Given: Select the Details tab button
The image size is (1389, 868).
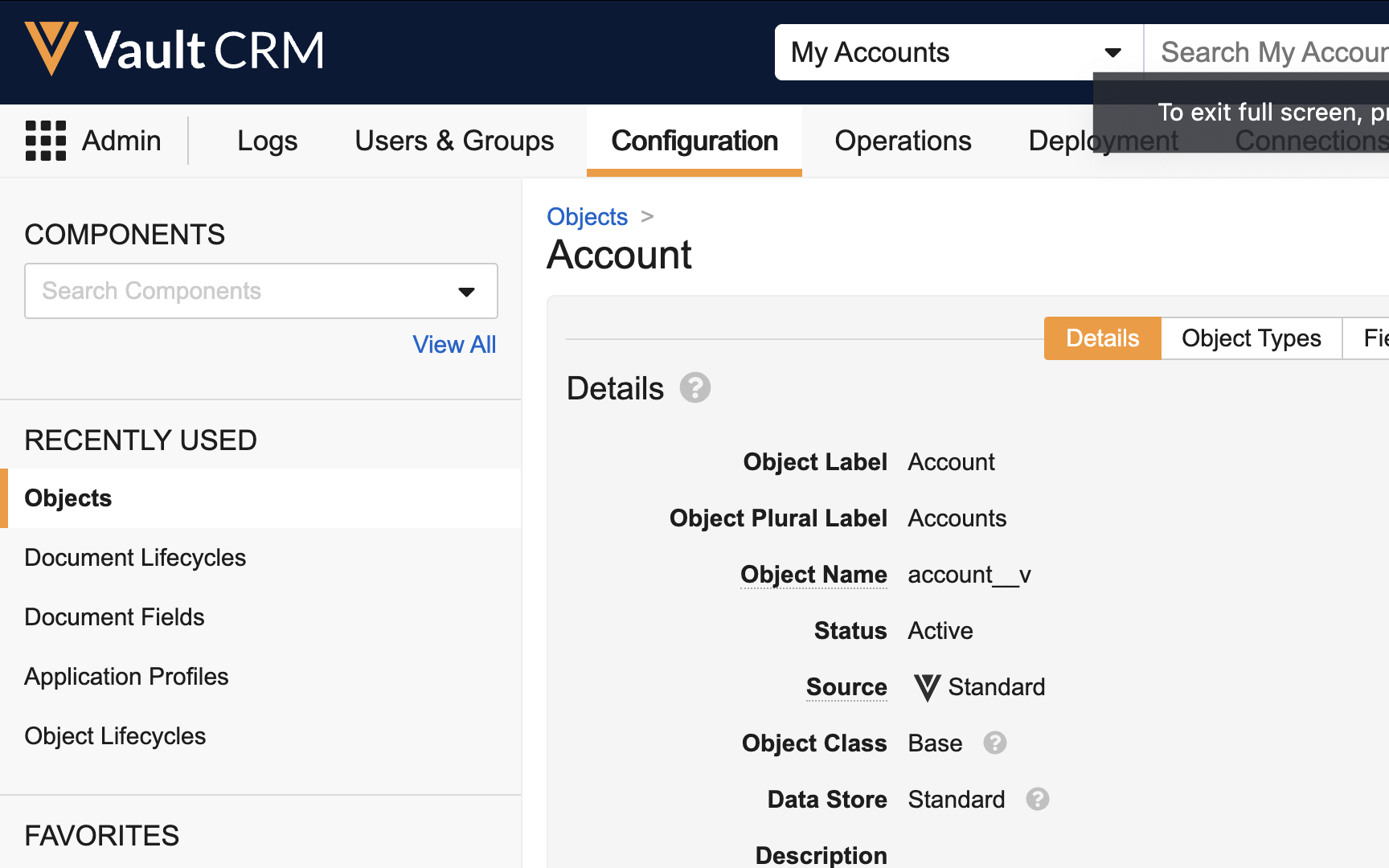Looking at the screenshot, I should coord(1102,338).
